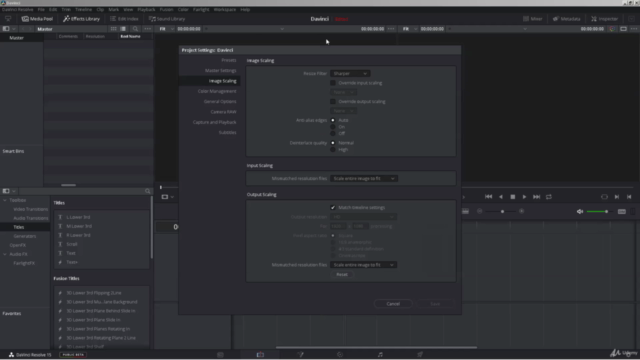Switch media pool to thumbnail grid view
This screenshot has width=640, height=360.
[113, 29]
